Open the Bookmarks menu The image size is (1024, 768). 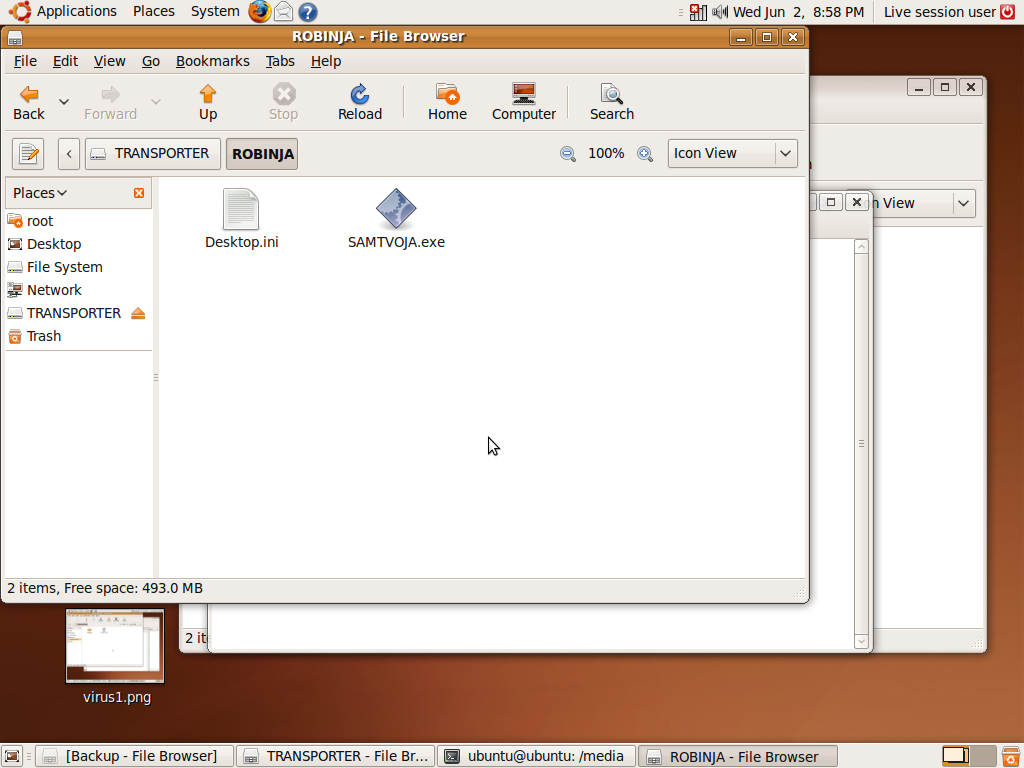tap(212, 61)
